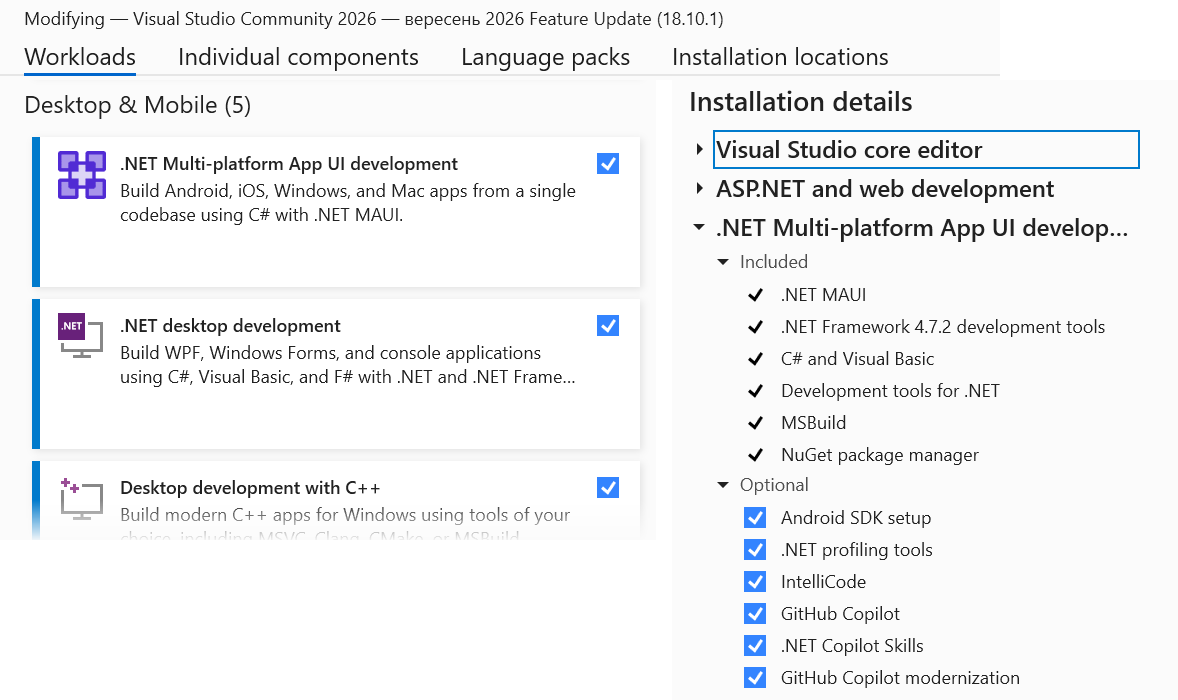The height and width of the screenshot is (700, 1178).
Task: Select the .NET Multi-platform App UI develop... details heading
Action: click(x=922, y=228)
